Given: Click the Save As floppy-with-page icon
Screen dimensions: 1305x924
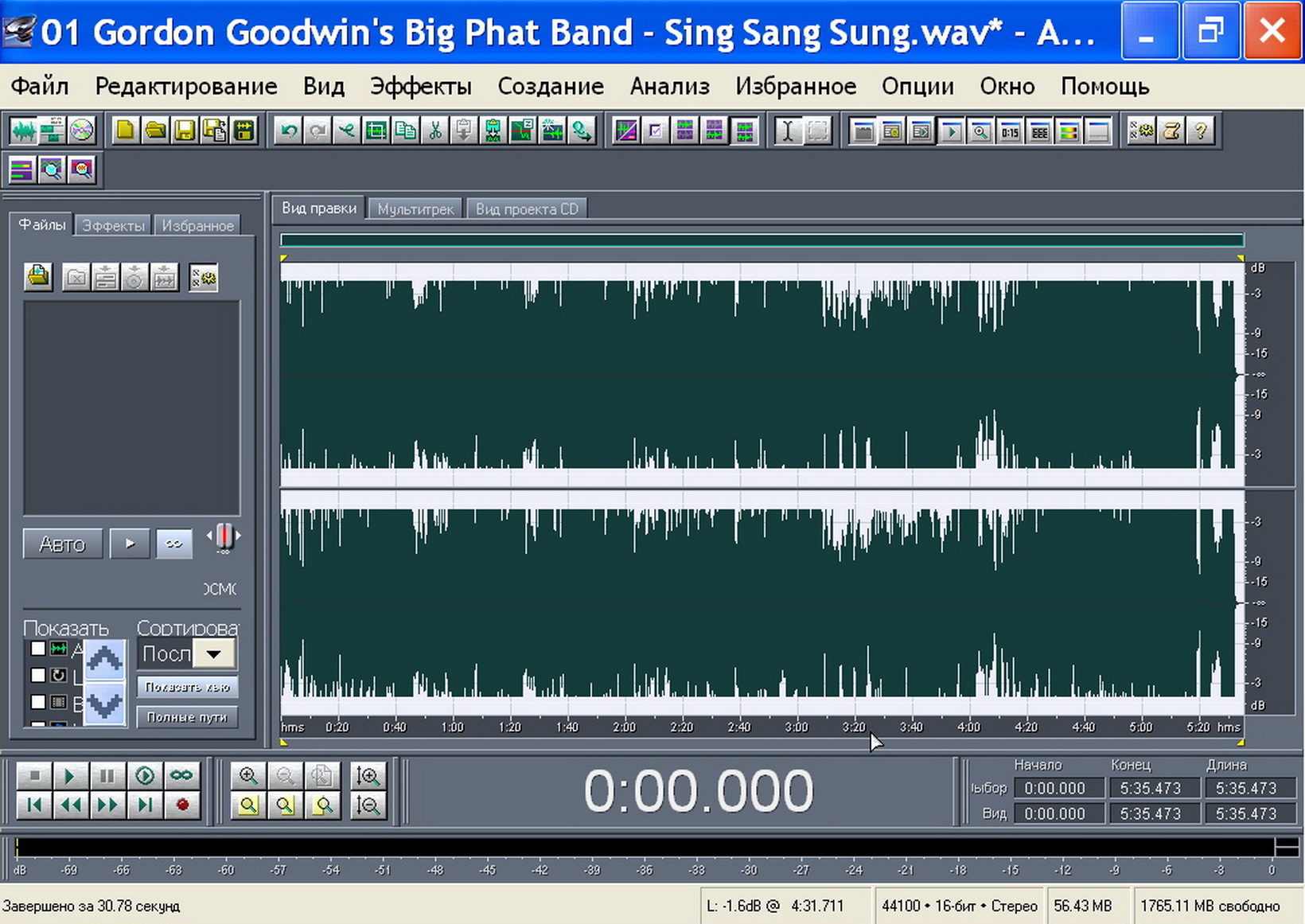Looking at the screenshot, I should click(214, 131).
